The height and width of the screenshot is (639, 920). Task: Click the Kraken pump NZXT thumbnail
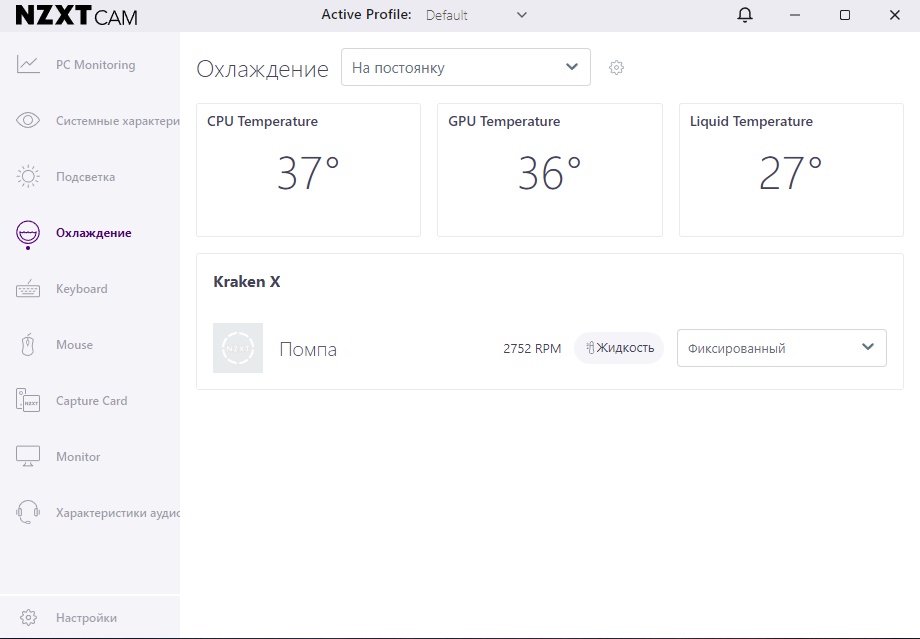238,348
